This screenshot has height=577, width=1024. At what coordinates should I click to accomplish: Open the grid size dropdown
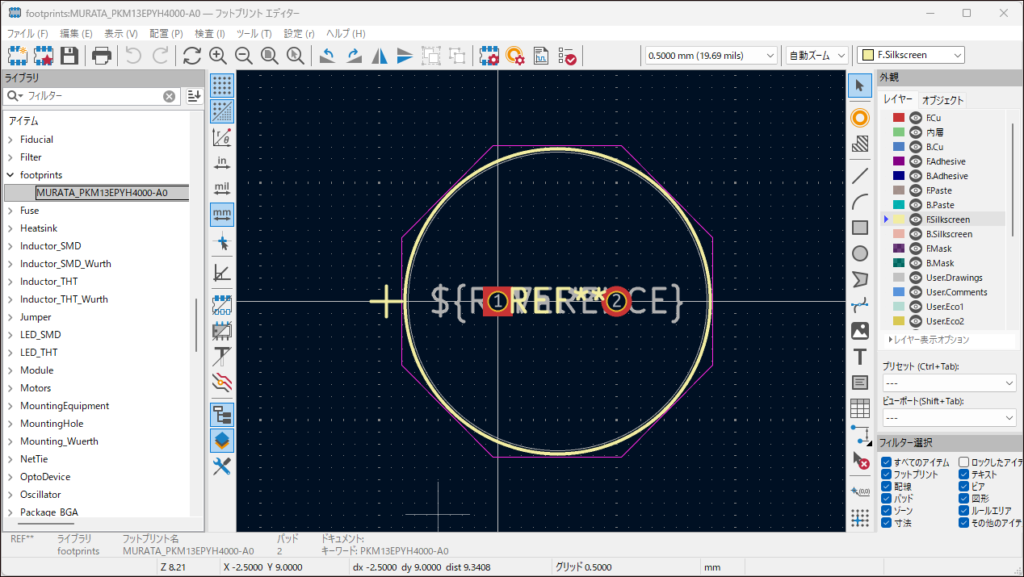pos(709,55)
